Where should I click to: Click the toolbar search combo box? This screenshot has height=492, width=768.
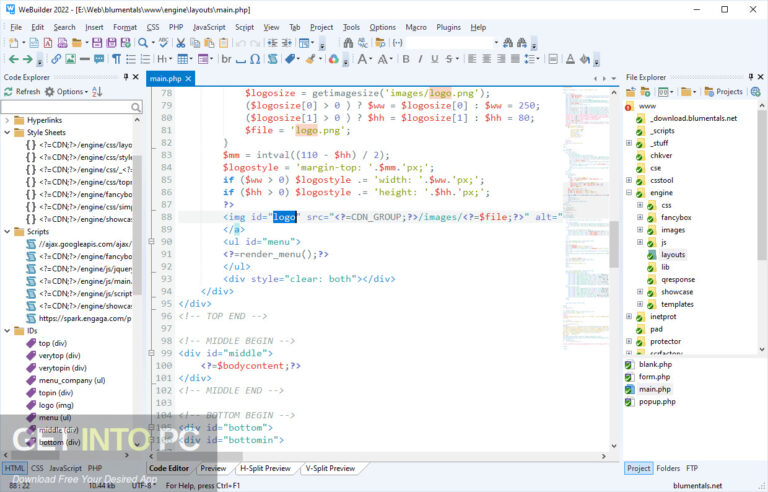[x=453, y=43]
